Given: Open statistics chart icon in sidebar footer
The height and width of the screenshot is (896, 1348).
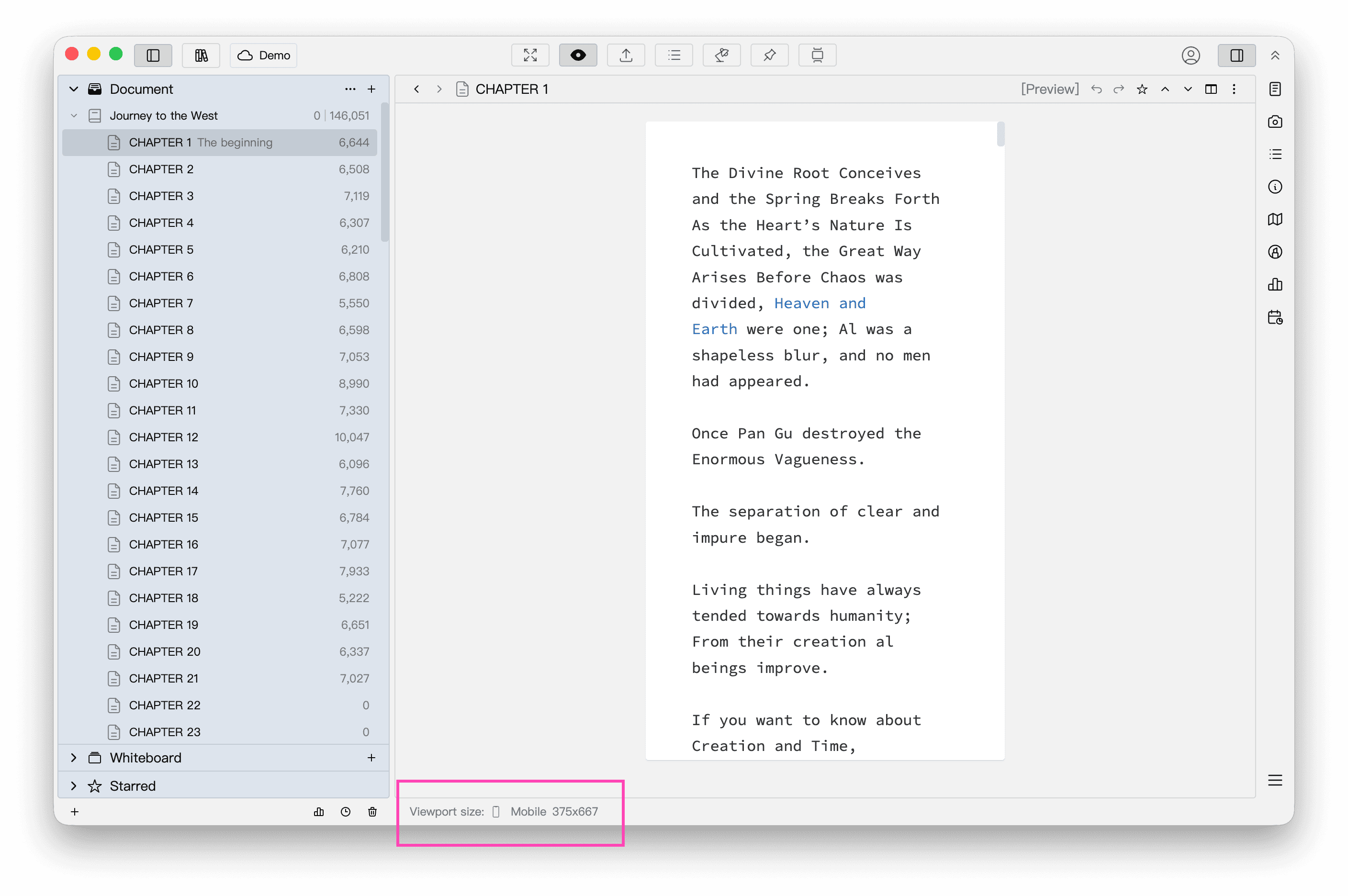Looking at the screenshot, I should (319, 812).
